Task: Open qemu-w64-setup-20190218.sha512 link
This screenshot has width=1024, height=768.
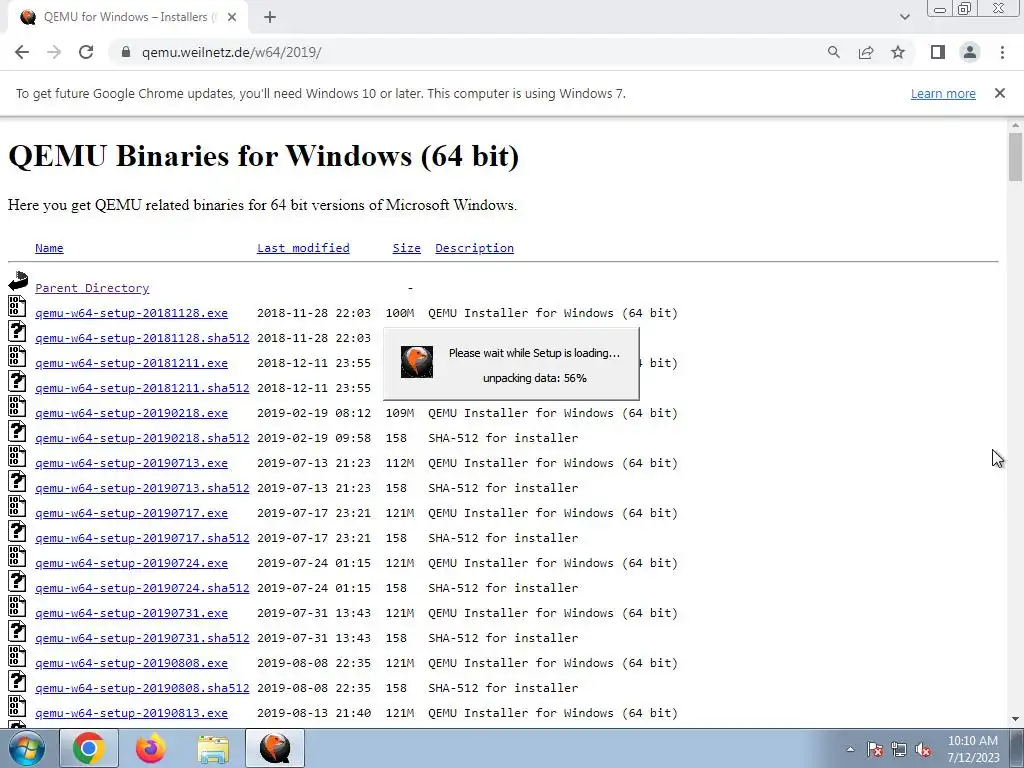Action: pyautogui.click(x=142, y=438)
